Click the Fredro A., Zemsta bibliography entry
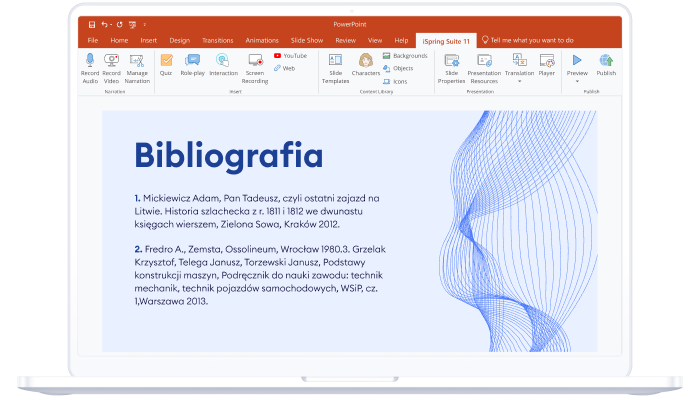 (x=260, y=275)
